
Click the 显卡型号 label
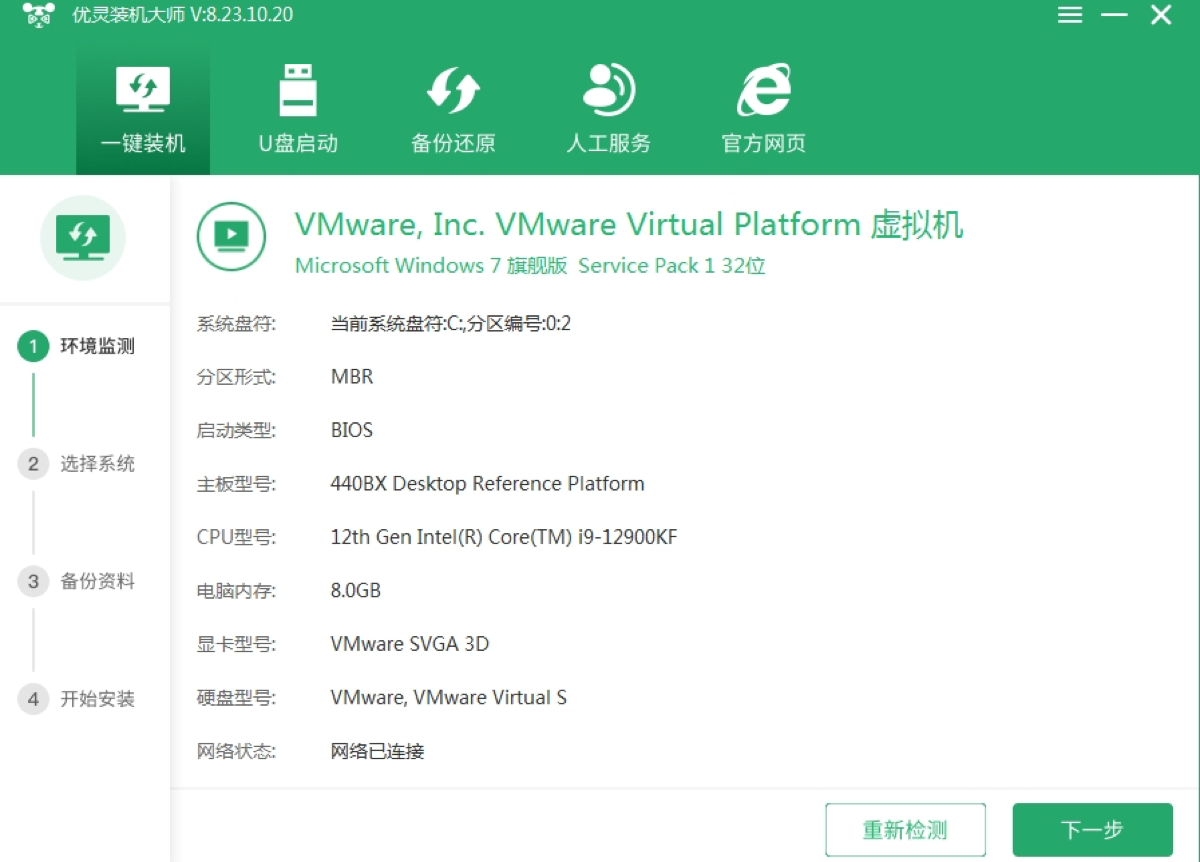tap(236, 644)
